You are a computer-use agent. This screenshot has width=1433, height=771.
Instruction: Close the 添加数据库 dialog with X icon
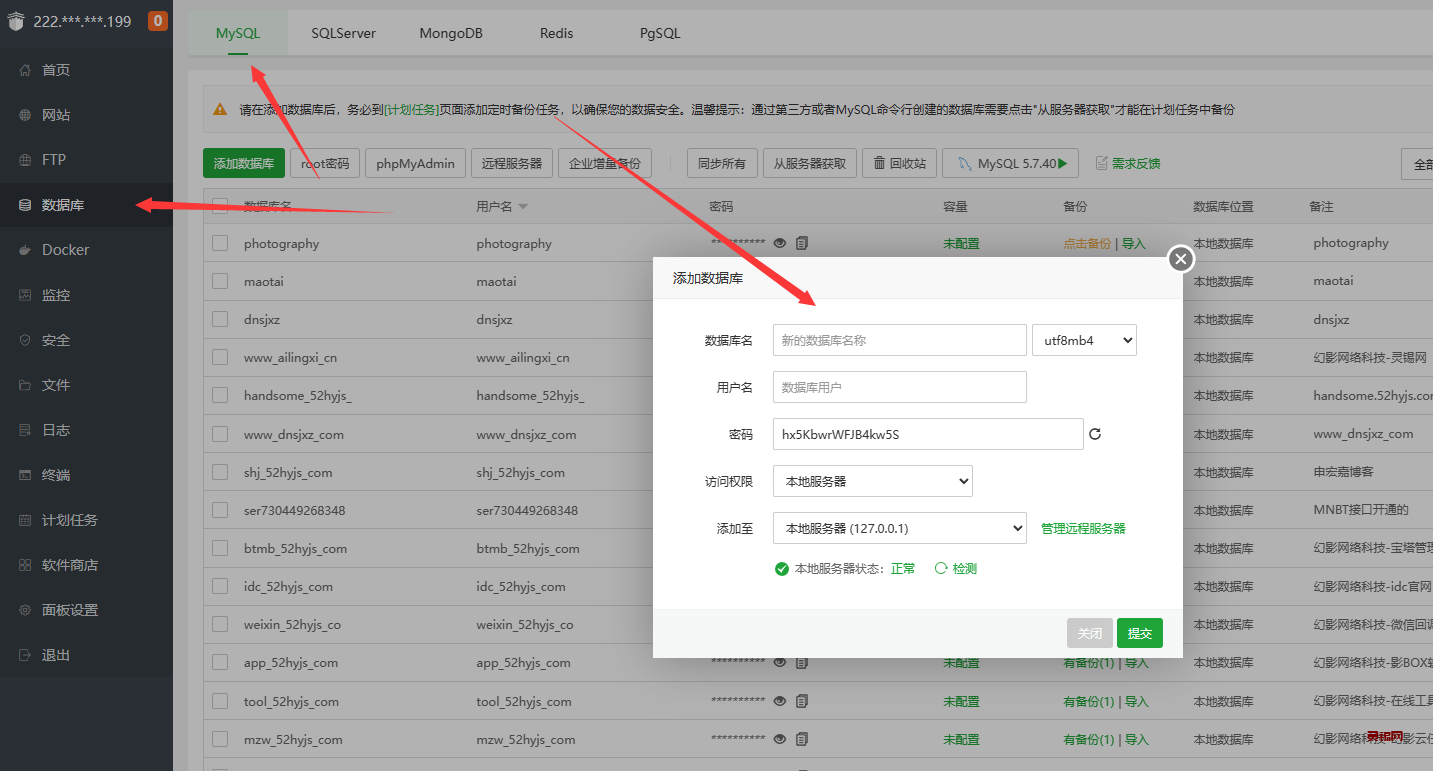pos(1181,259)
